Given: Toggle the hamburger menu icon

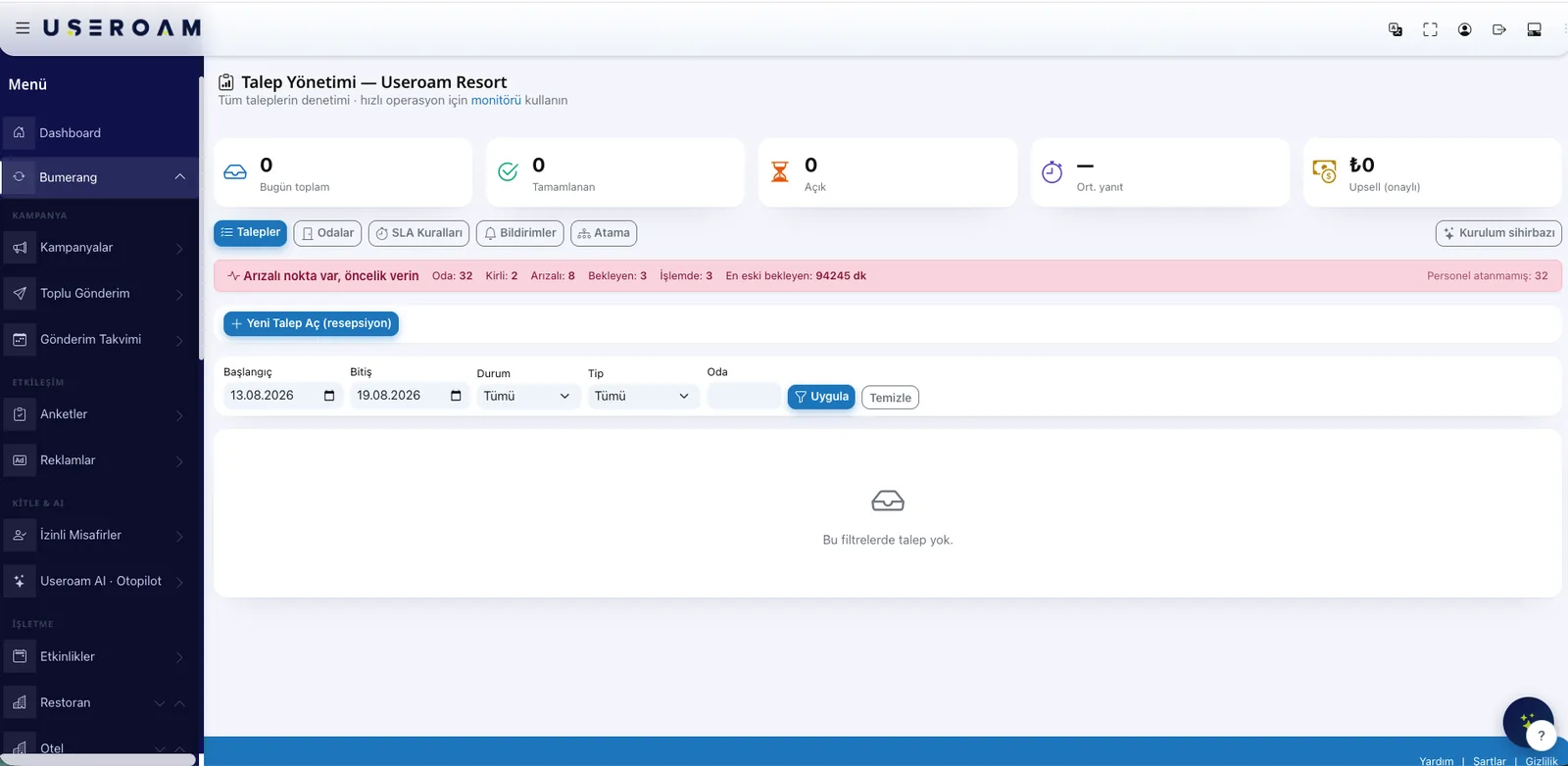Looking at the screenshot, I should (x=23, y=28).
